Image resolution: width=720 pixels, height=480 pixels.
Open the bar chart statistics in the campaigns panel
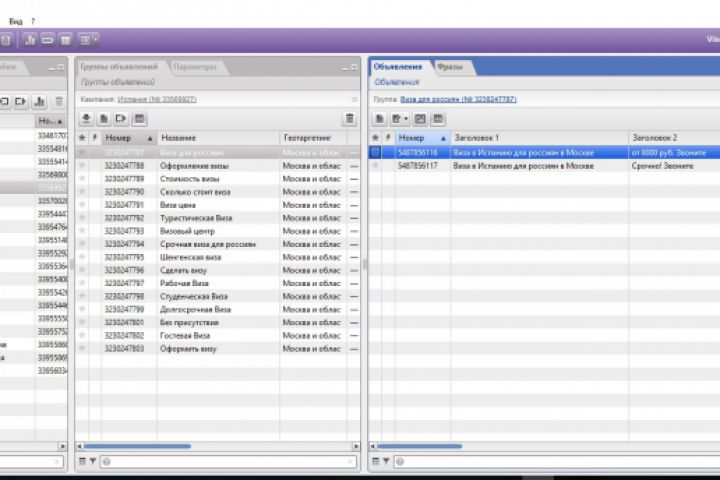(x=39, y=102)
